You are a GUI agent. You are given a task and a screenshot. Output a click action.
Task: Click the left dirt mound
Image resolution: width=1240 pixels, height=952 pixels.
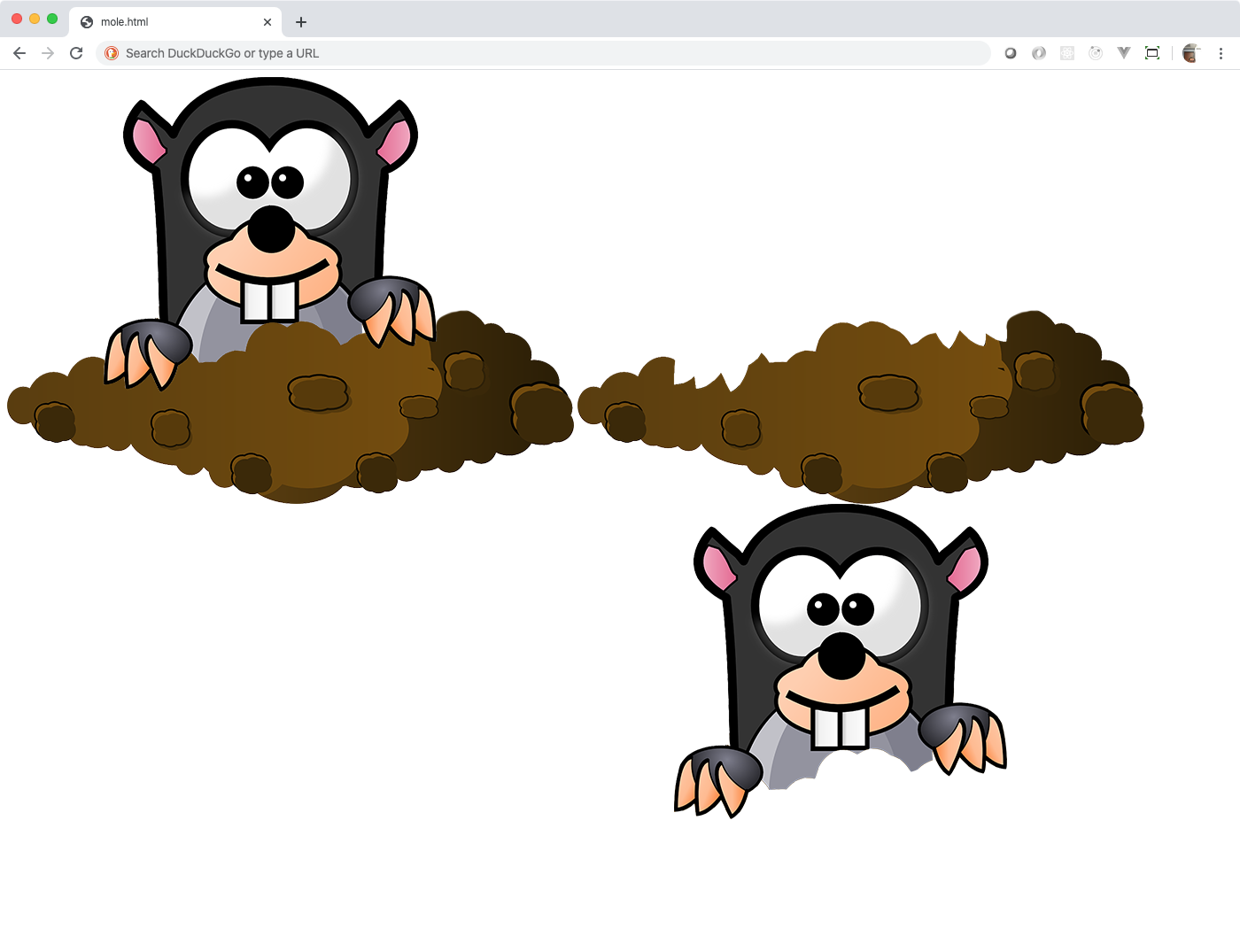click(x=291, y=408)
